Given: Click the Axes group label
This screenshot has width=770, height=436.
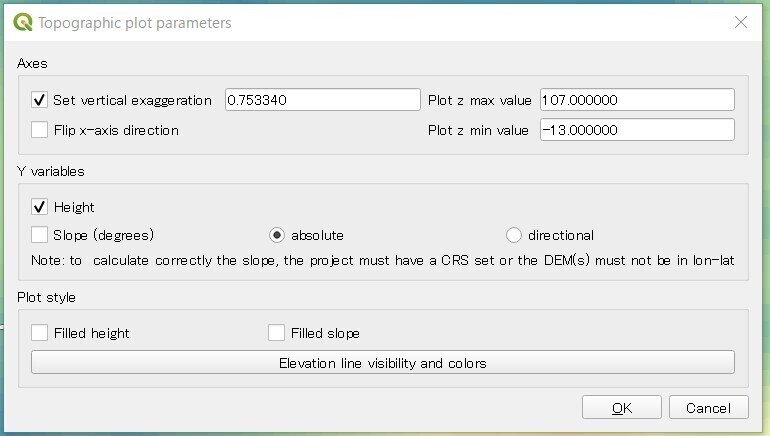Looking at the screenshot, I should coord(32,63).
